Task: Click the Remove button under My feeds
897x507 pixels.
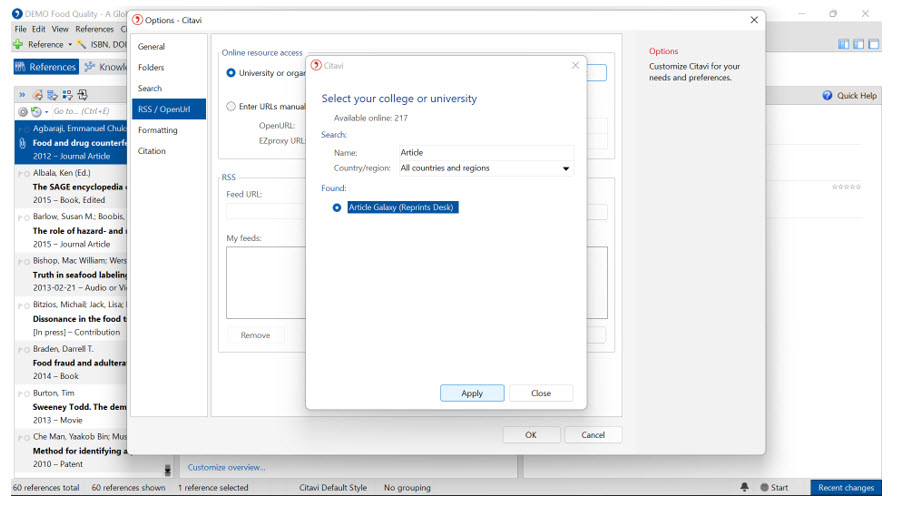Action: (x=255, y=335)
